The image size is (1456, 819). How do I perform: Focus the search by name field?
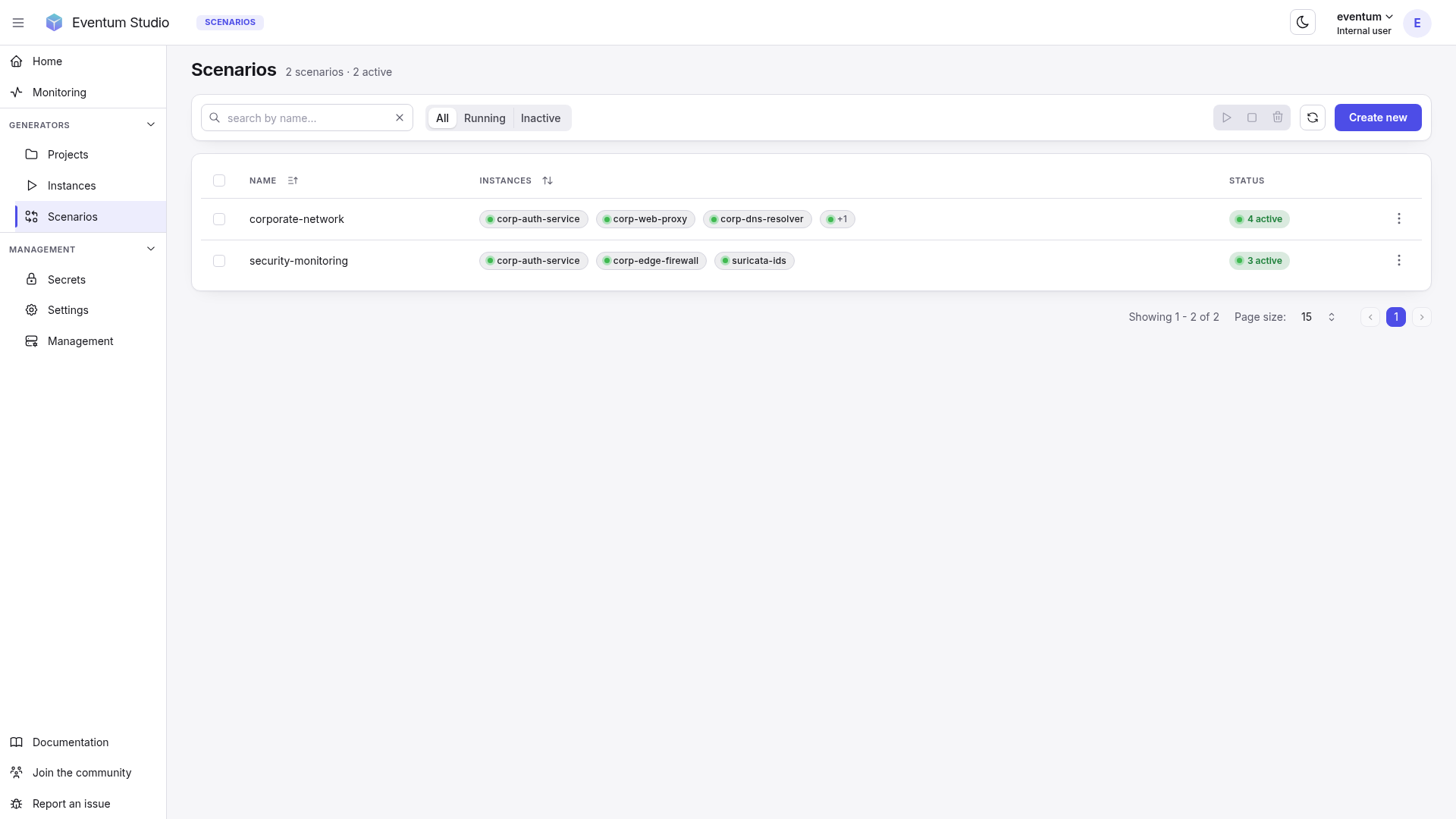[x=307, y=118]
